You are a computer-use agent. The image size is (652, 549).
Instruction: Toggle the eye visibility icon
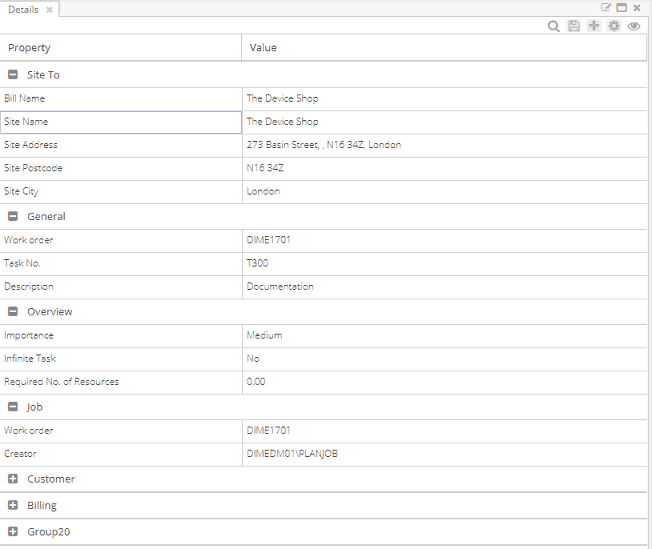[x=634, y=26]
